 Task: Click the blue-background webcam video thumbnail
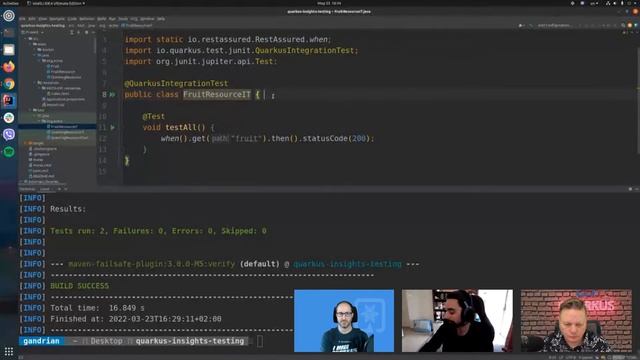pos(344,320)
